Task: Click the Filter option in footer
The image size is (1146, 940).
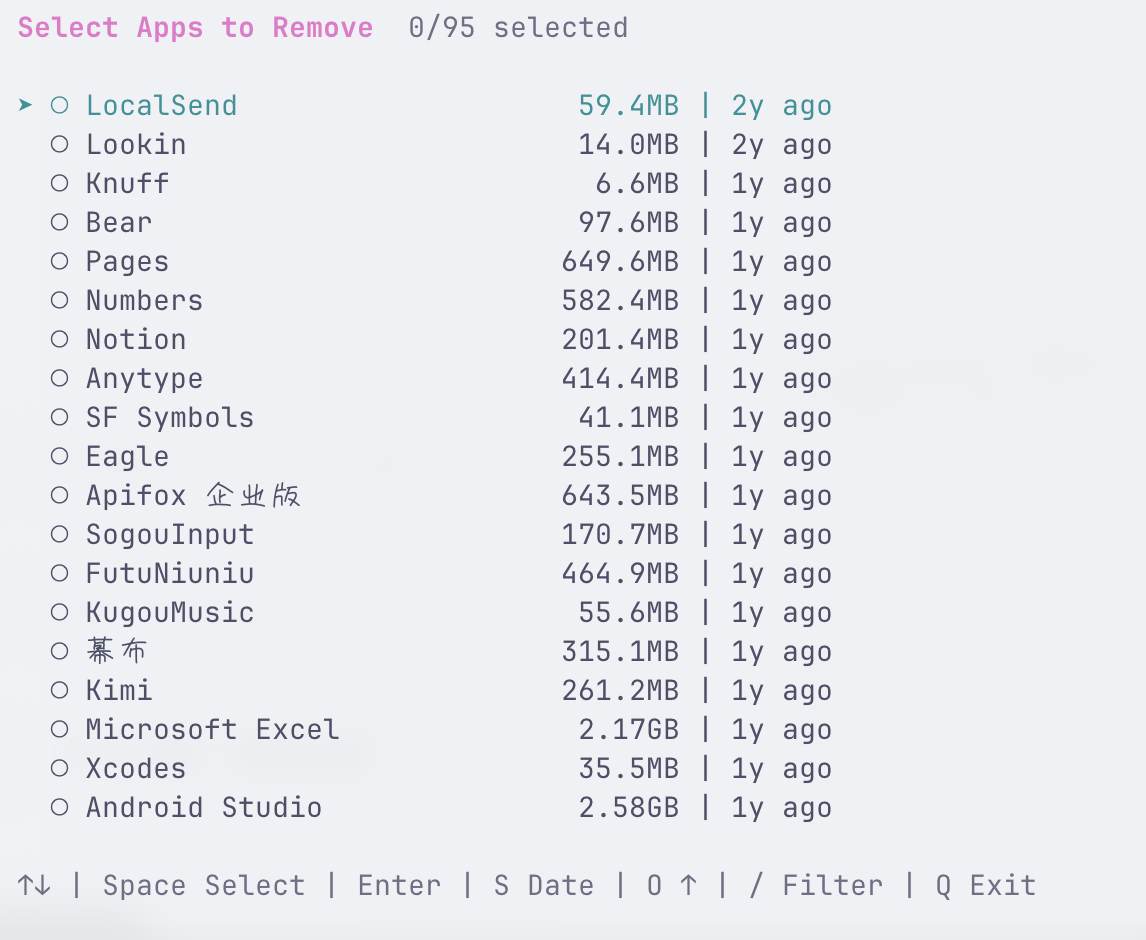Action: point(815,886)
